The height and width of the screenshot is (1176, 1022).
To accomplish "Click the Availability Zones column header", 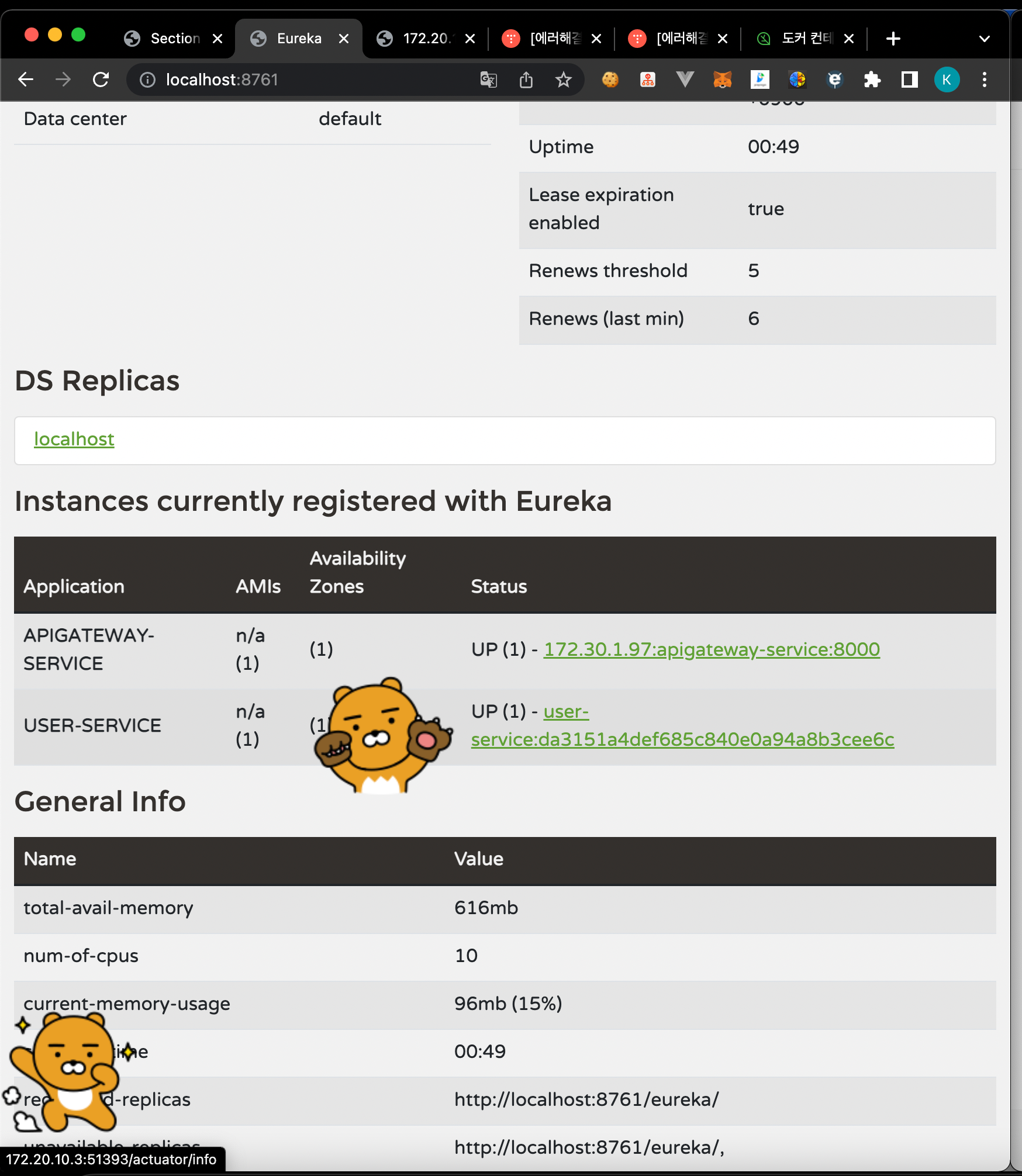I will (357, 572).
